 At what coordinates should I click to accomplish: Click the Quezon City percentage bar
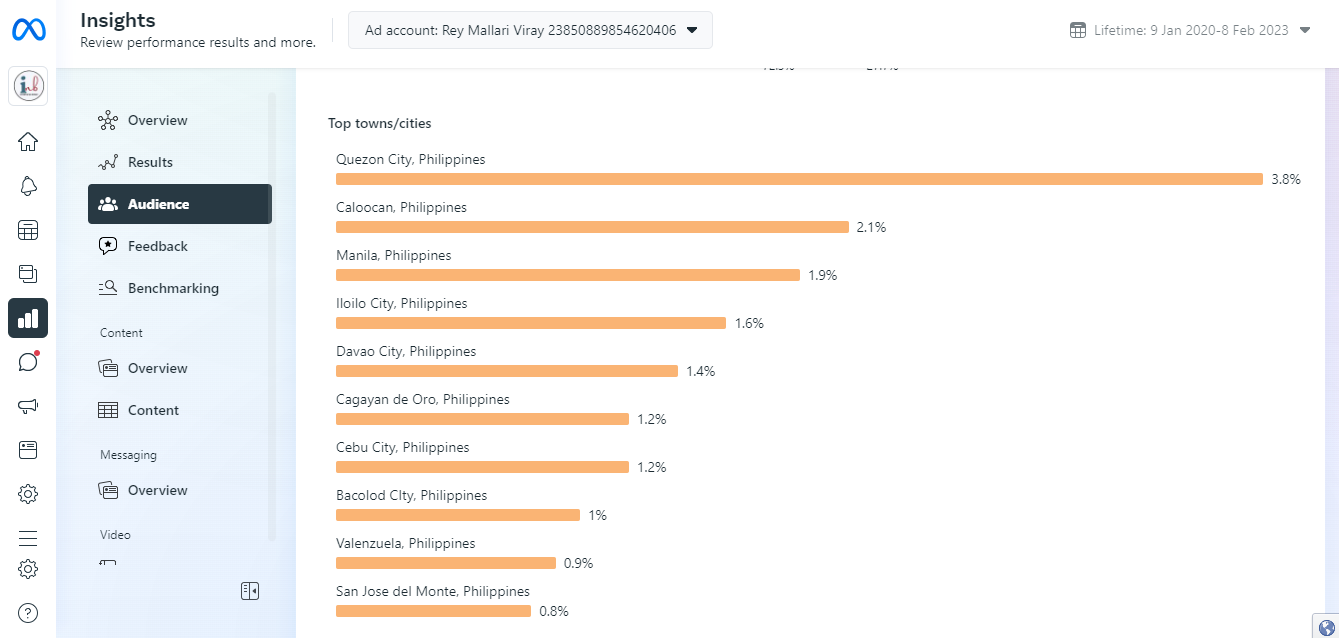[799, 179]
